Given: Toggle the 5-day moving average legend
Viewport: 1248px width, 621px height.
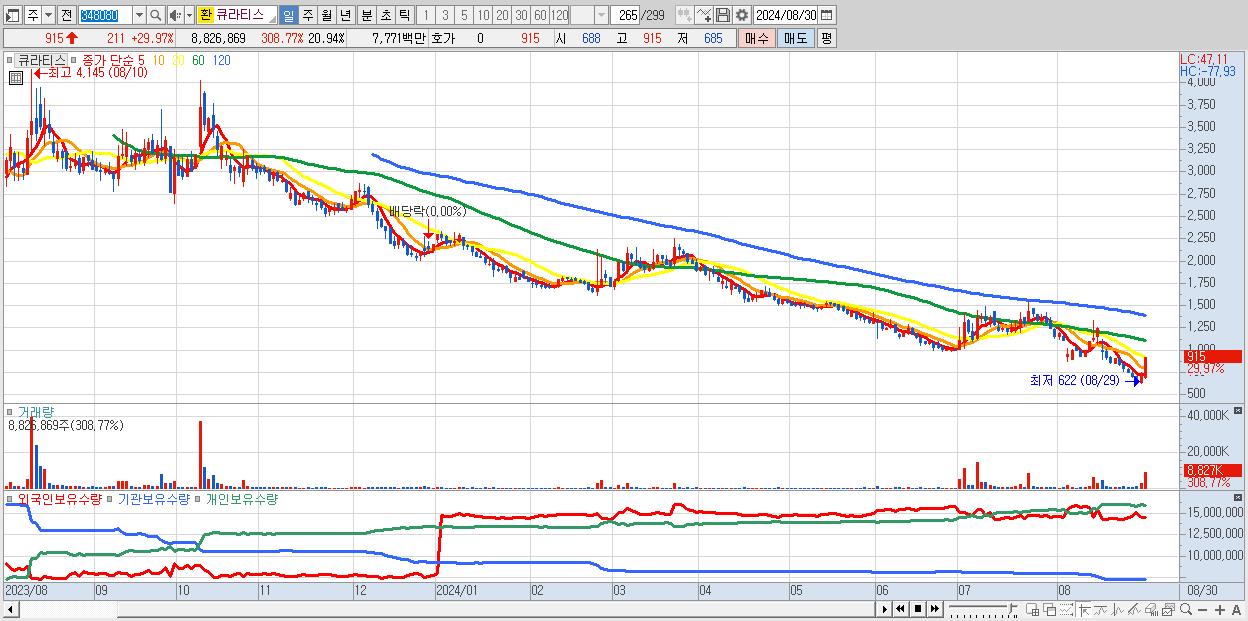Looking at the screenshot, I should 141,60.
